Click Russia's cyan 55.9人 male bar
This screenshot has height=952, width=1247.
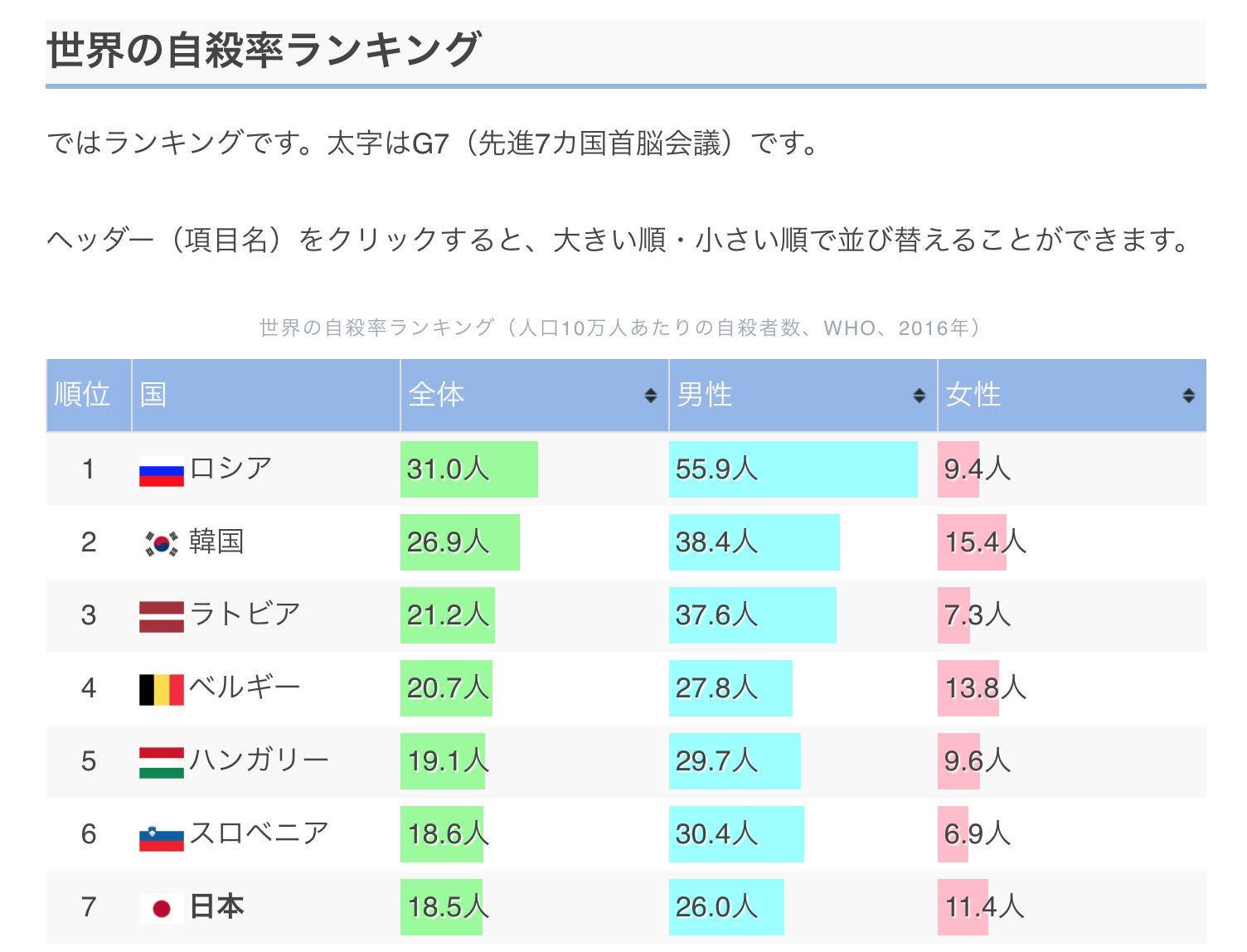792,469
